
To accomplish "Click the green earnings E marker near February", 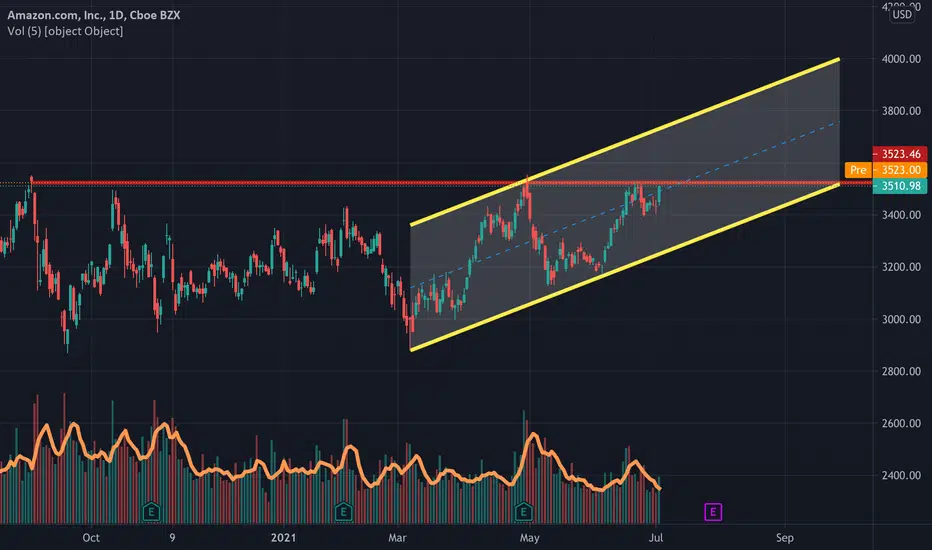I will 344,511.
